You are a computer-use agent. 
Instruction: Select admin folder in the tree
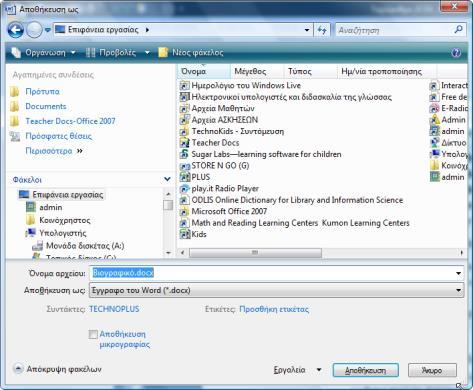pyautogui.click(x=51, y=207)
